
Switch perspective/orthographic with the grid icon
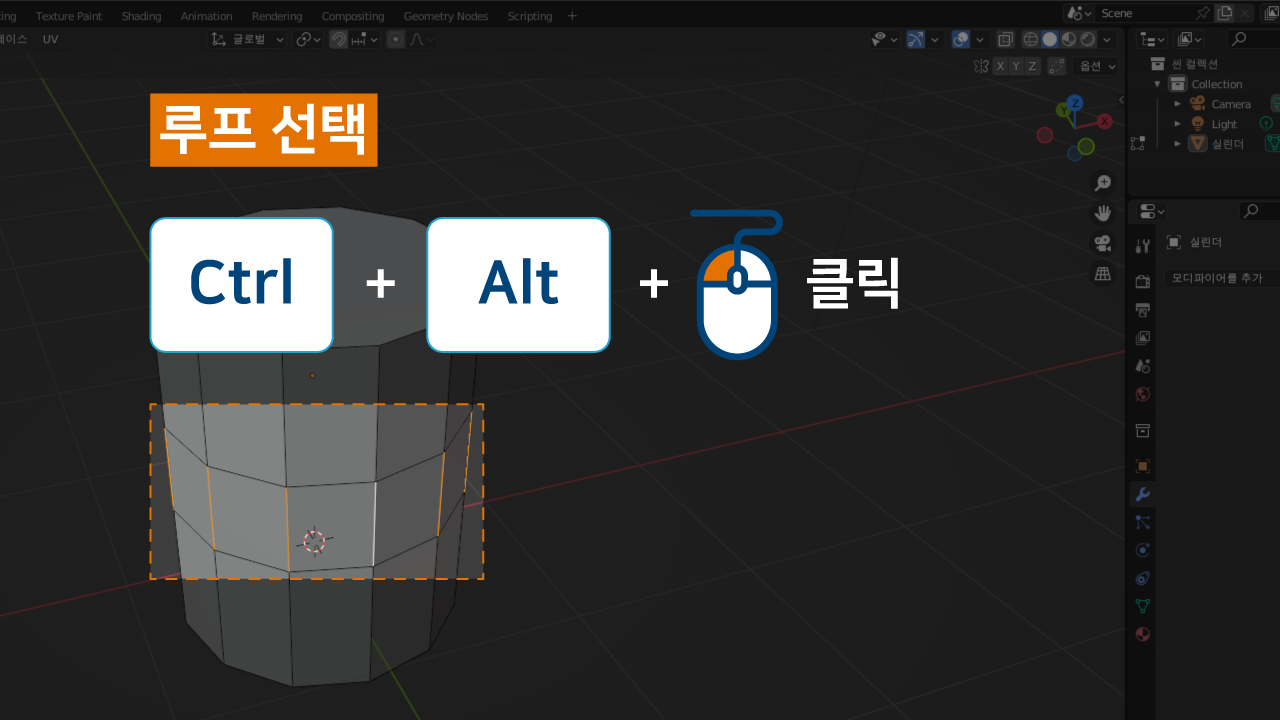[1103, 273]
